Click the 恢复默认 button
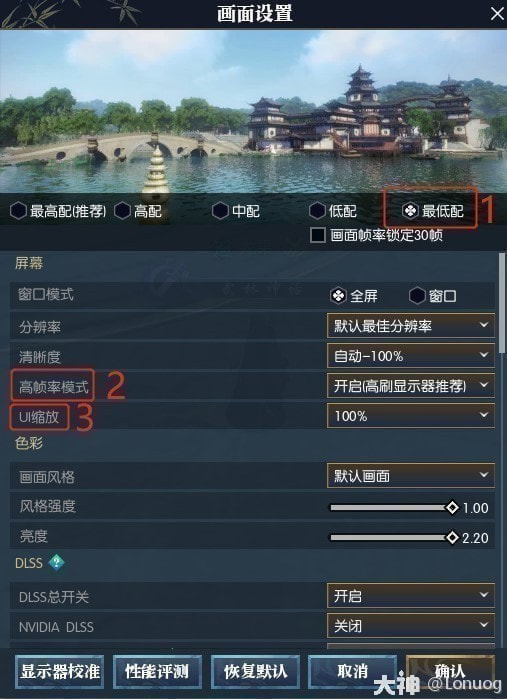 pos(255,671)
